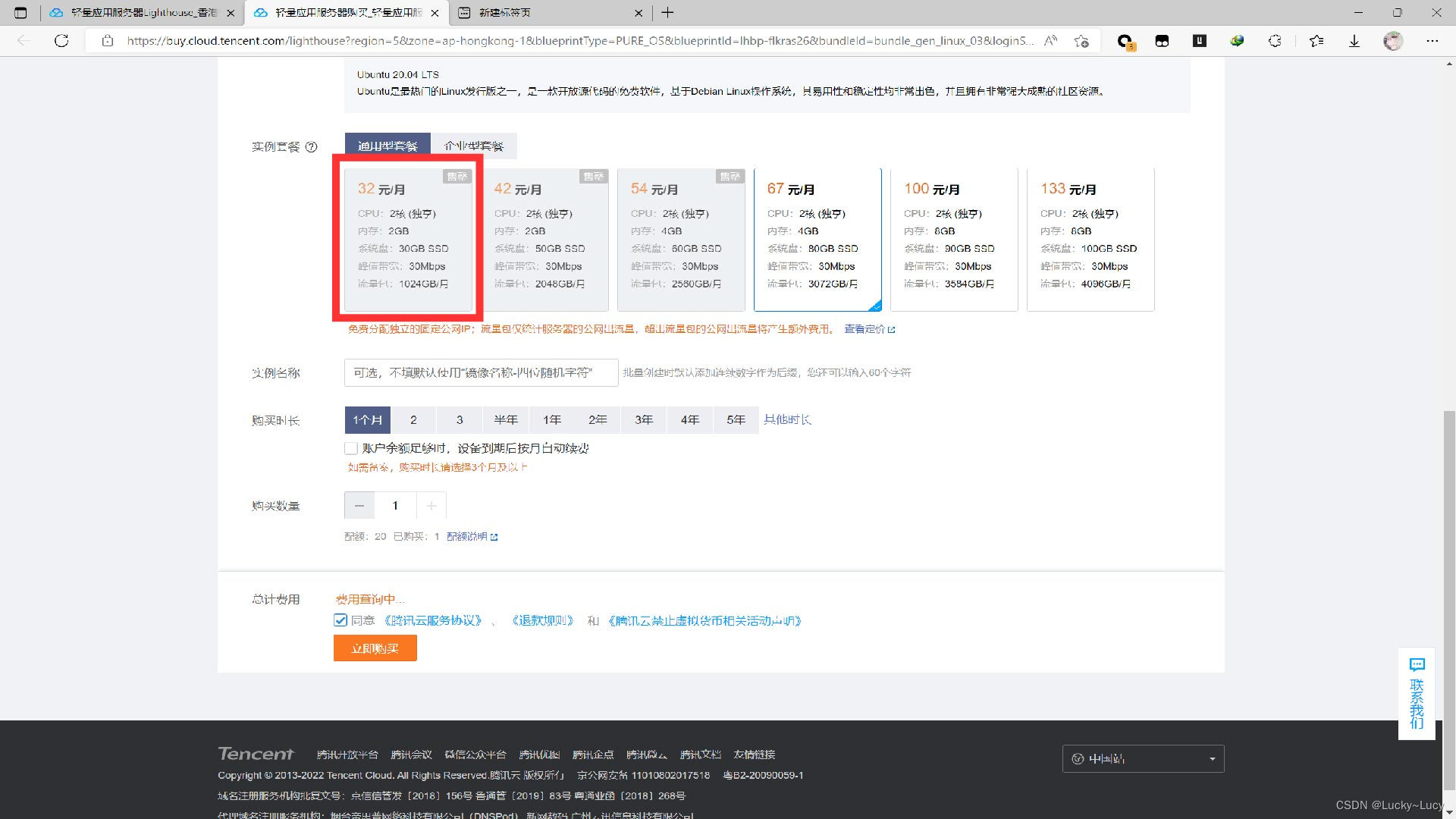
Task: Open 腾讯会议 footer link
Action: 411,755
